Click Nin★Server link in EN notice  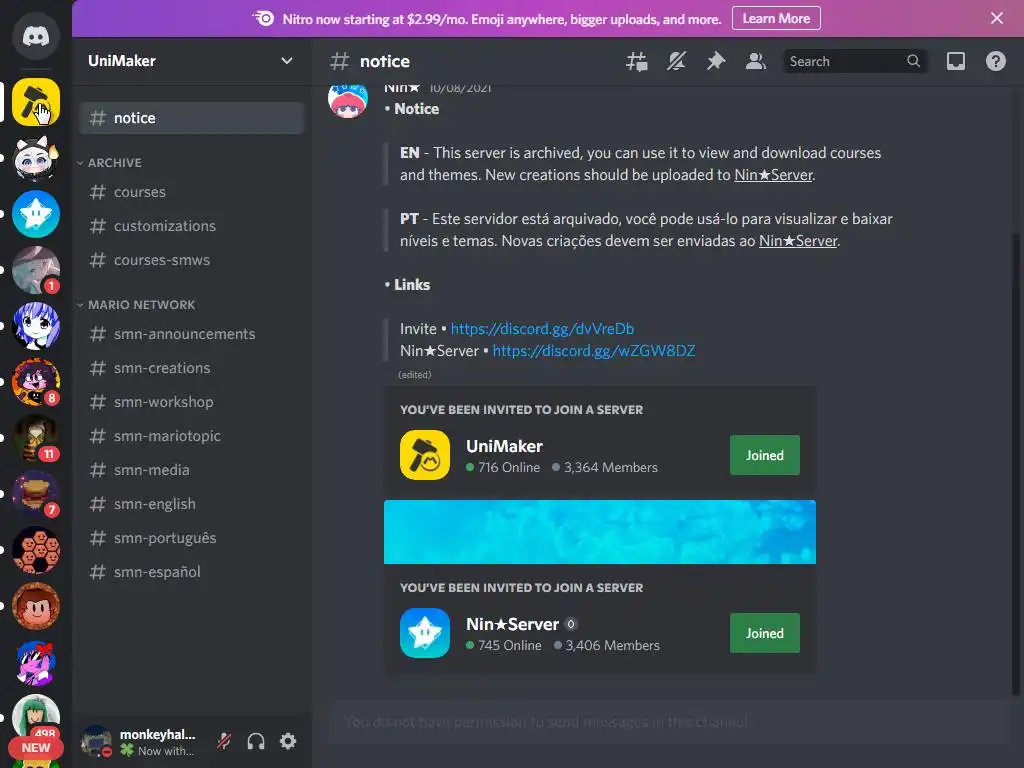[x=773, y=175]
